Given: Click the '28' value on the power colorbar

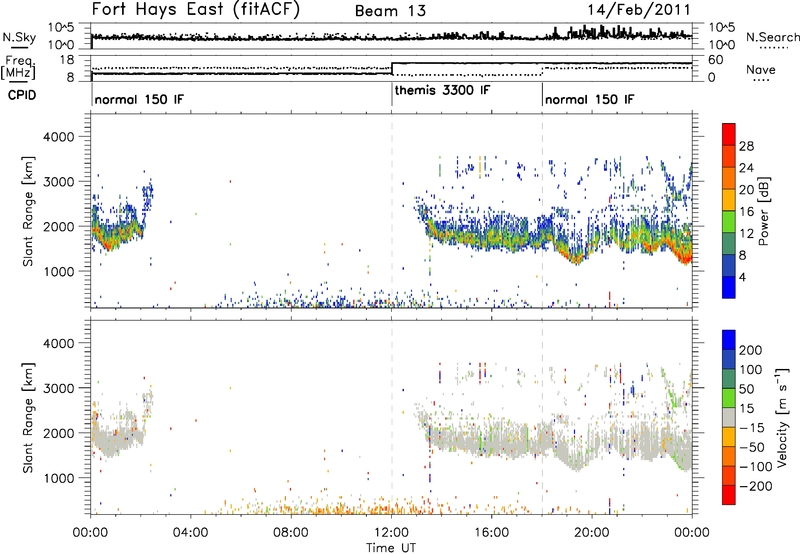Looking at the screenshot, I should point(746,146).
